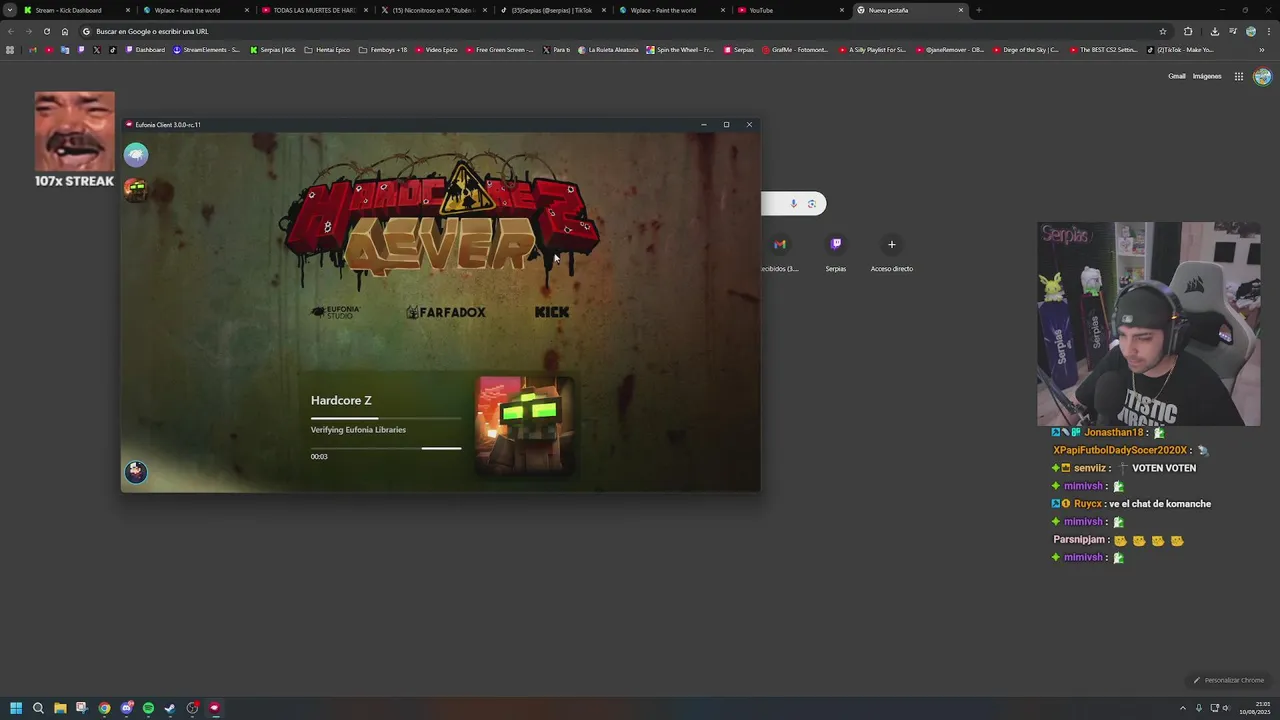
Task: Open the account avatar at Eufonia sidebar bottom
Action: click(136, 471)
